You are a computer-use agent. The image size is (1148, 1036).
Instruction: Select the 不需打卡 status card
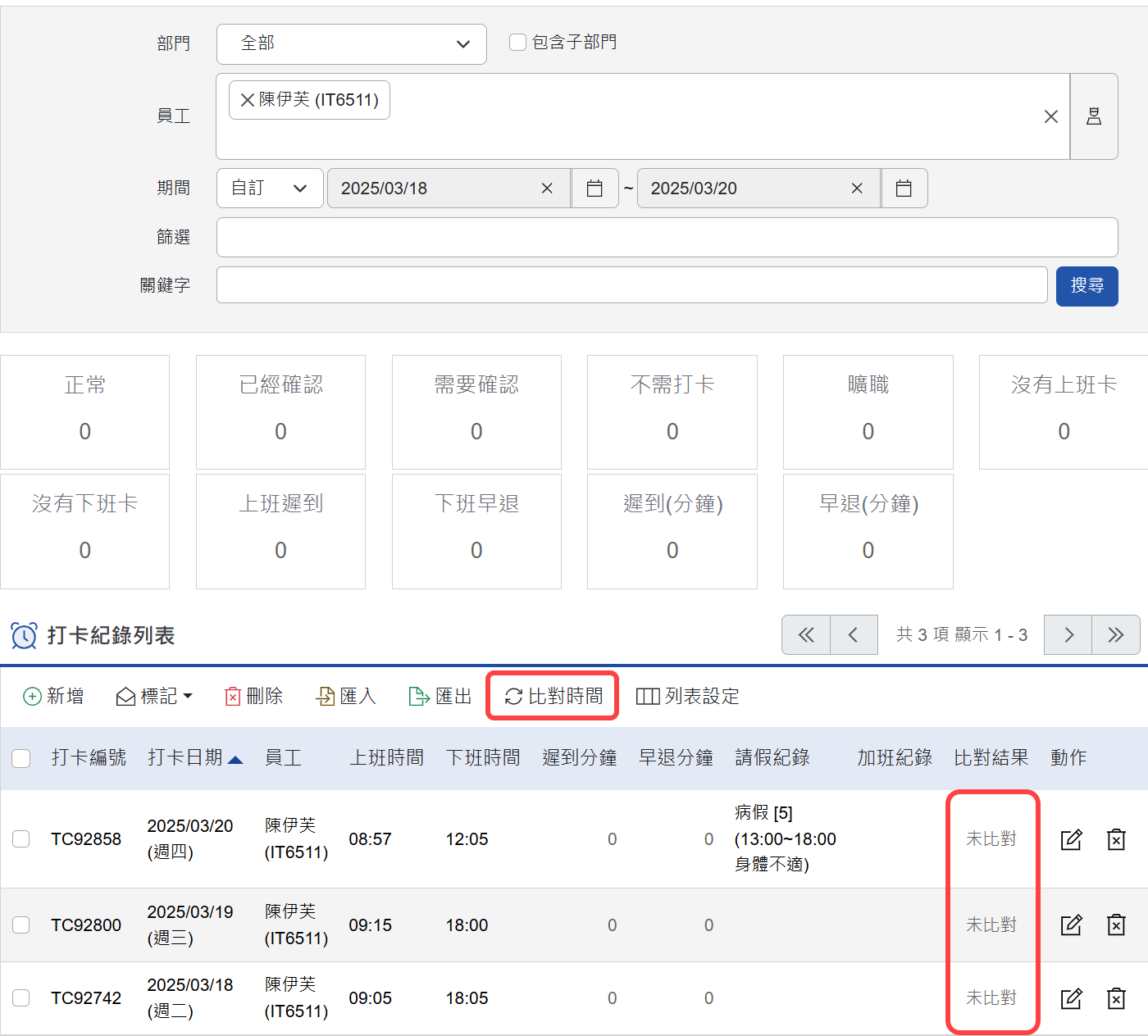[672, 412]
